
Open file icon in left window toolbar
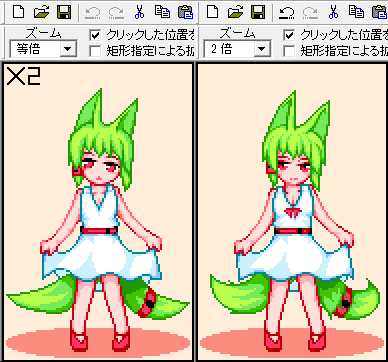pos(41,12)
